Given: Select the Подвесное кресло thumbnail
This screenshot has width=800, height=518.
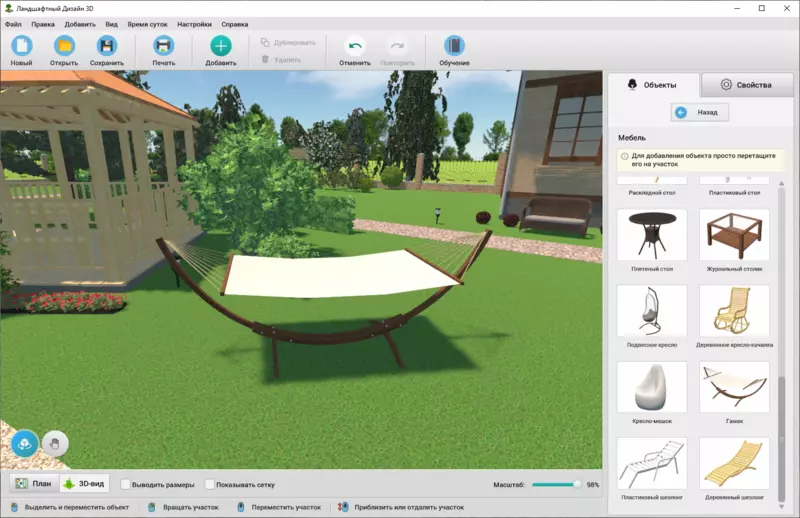Looking at the screenshot, I should 652,311.
